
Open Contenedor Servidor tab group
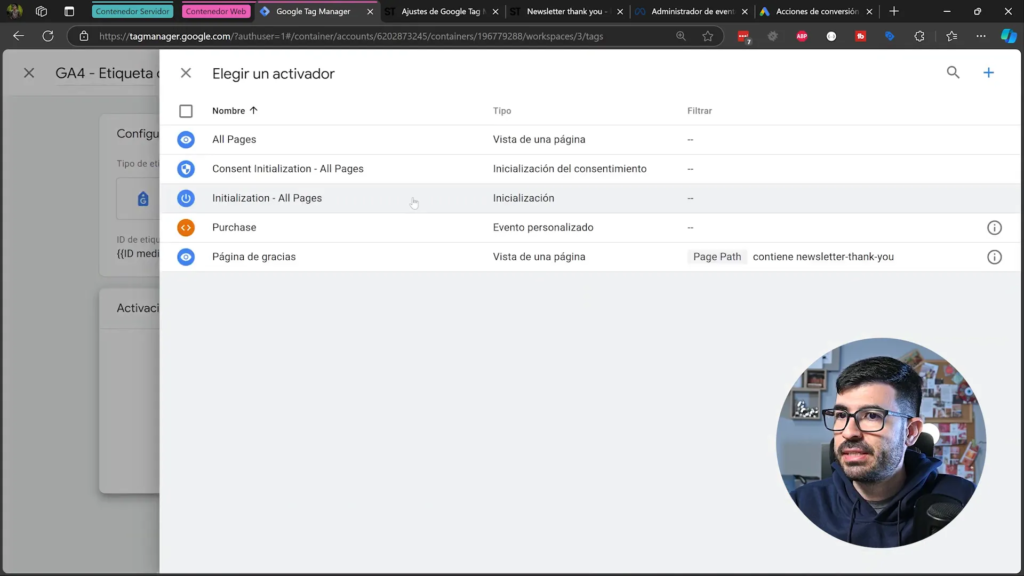[x=133, y=11]
